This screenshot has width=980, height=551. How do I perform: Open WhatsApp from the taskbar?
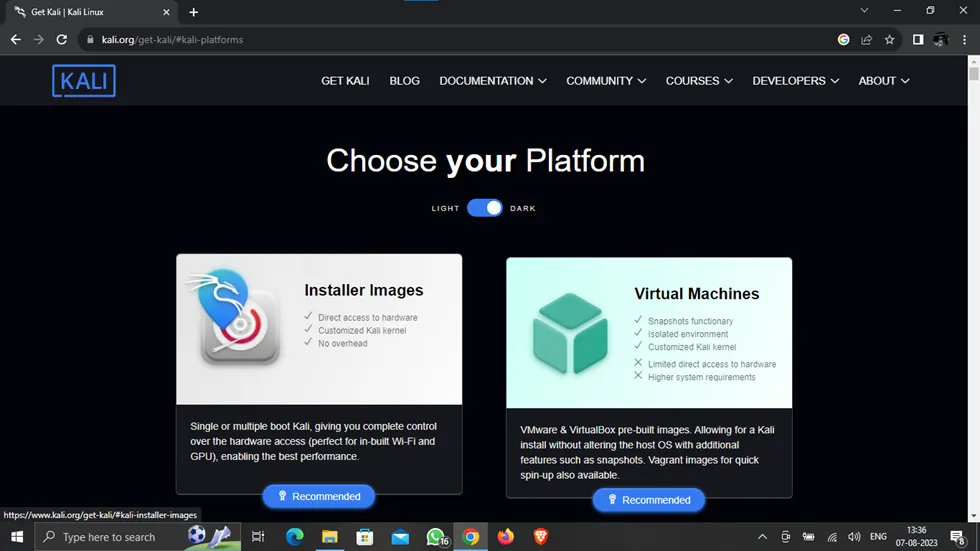click(436, 537)
